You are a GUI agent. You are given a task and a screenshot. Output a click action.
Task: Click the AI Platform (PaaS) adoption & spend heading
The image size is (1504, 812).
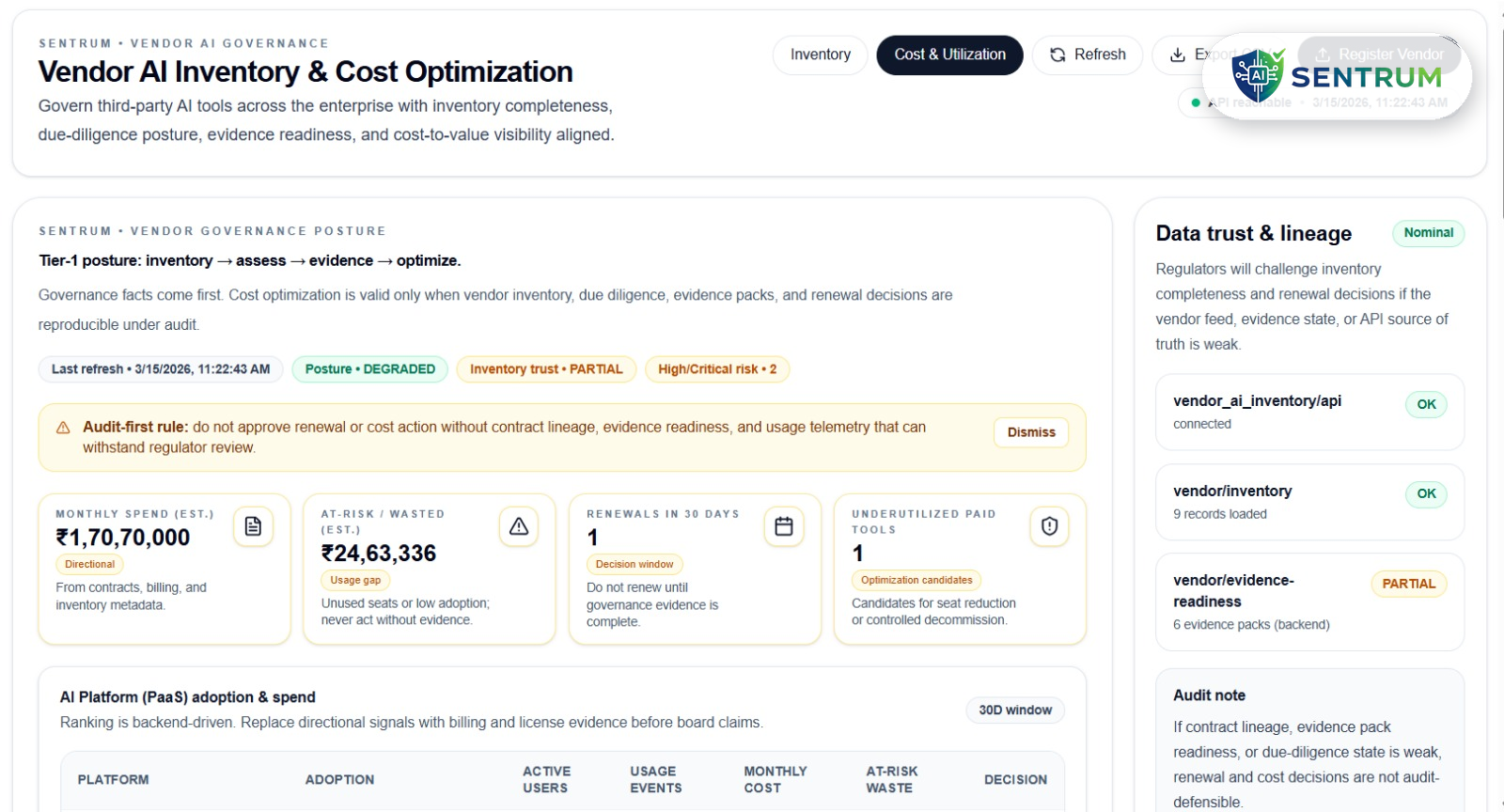click(187, 697)
